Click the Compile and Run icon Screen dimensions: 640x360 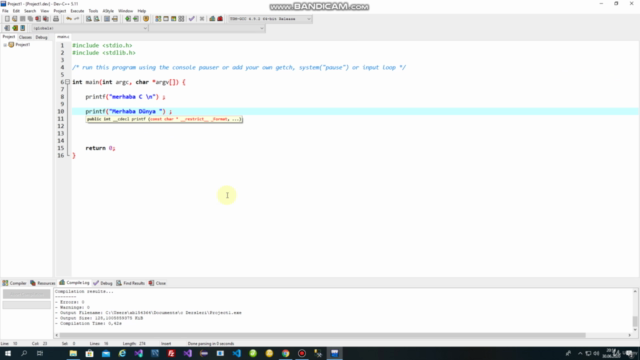point(173,19)
